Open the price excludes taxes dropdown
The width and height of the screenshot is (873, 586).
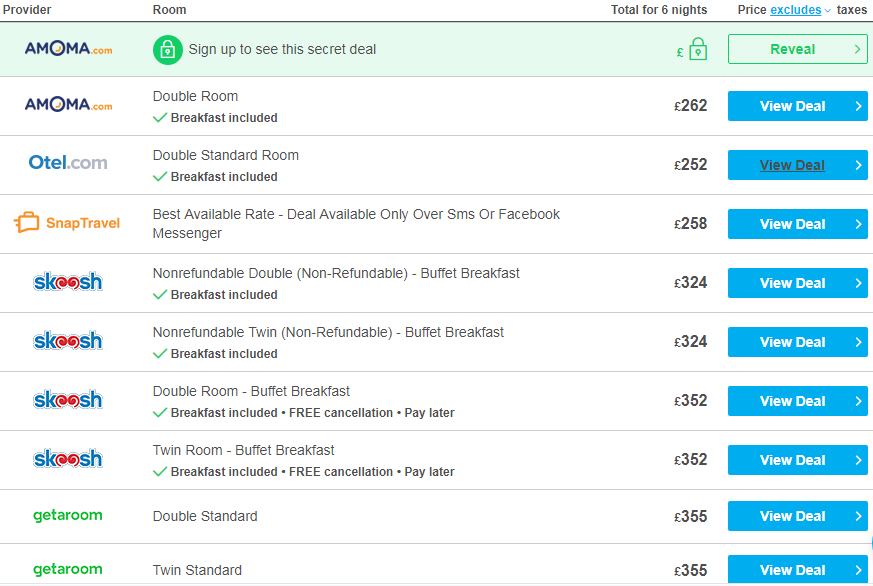800,10
